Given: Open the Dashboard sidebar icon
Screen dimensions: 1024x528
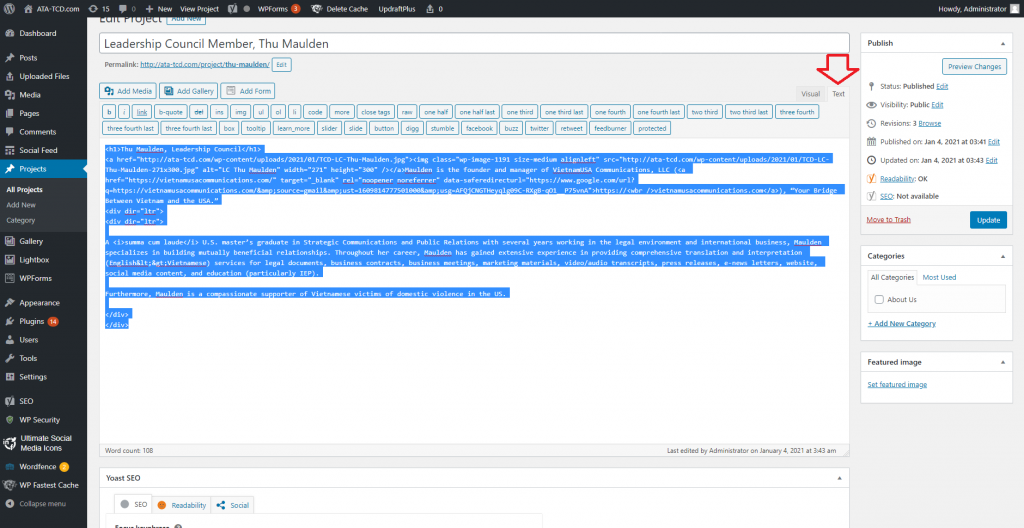Looking at the screenshot, I should click(x=9, y=33).
